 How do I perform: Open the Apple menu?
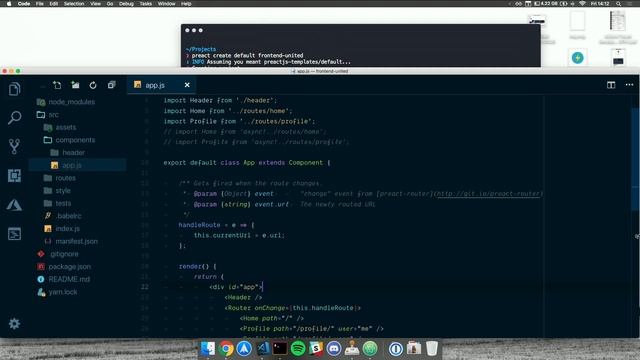[9, 4]
